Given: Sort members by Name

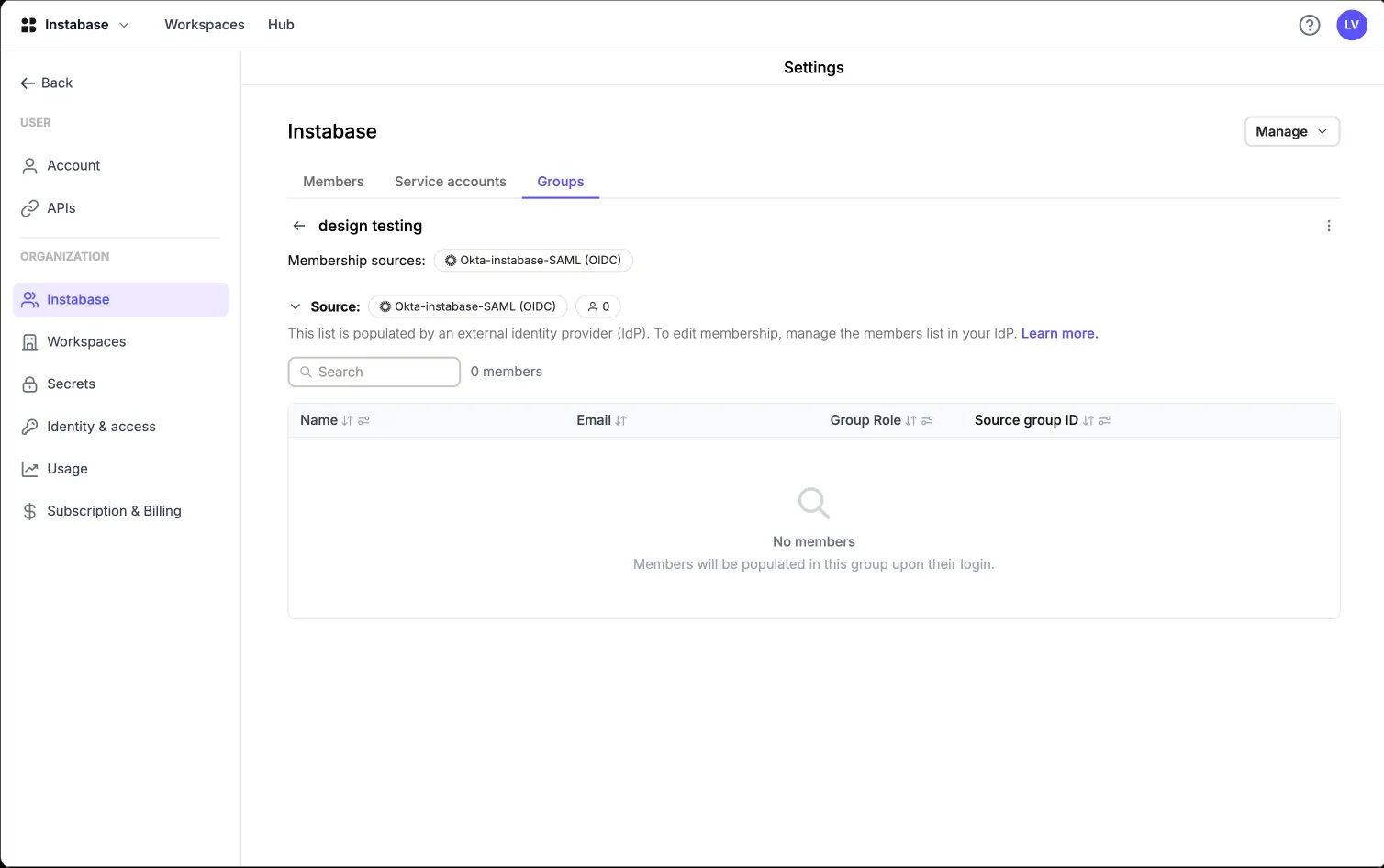Looking at the screenshot, I should tap(347, 420).
